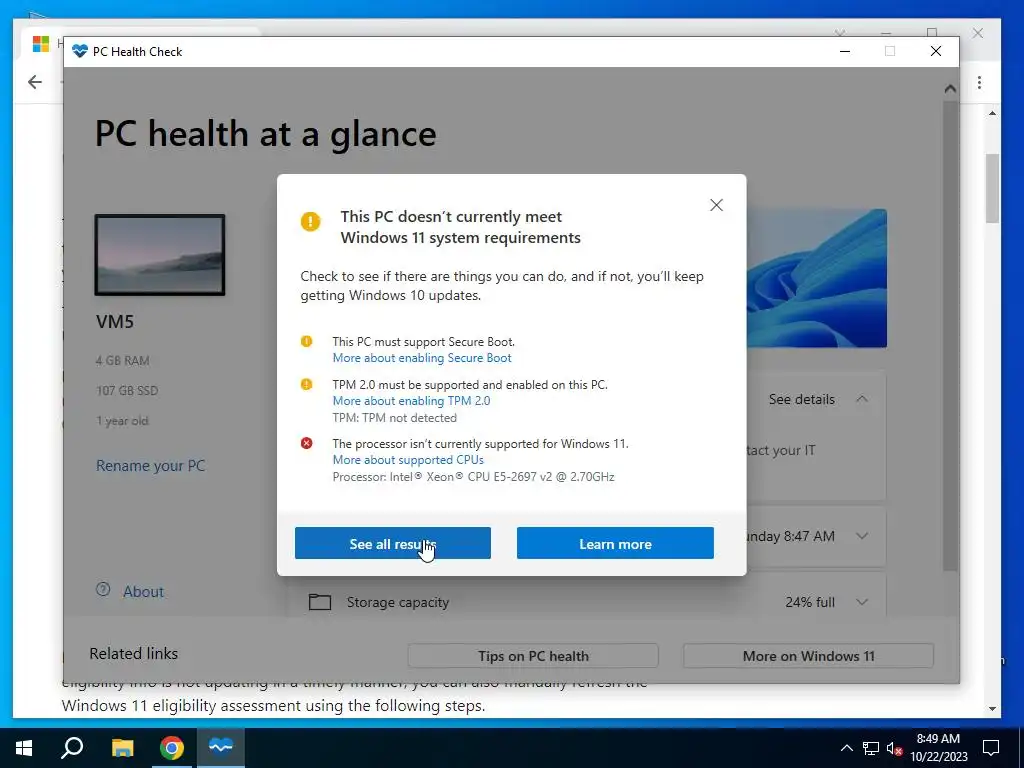Viewport: 1024px width, 768px height.
Task: Click the muted volume icon
Action: (x=895, y=748)
